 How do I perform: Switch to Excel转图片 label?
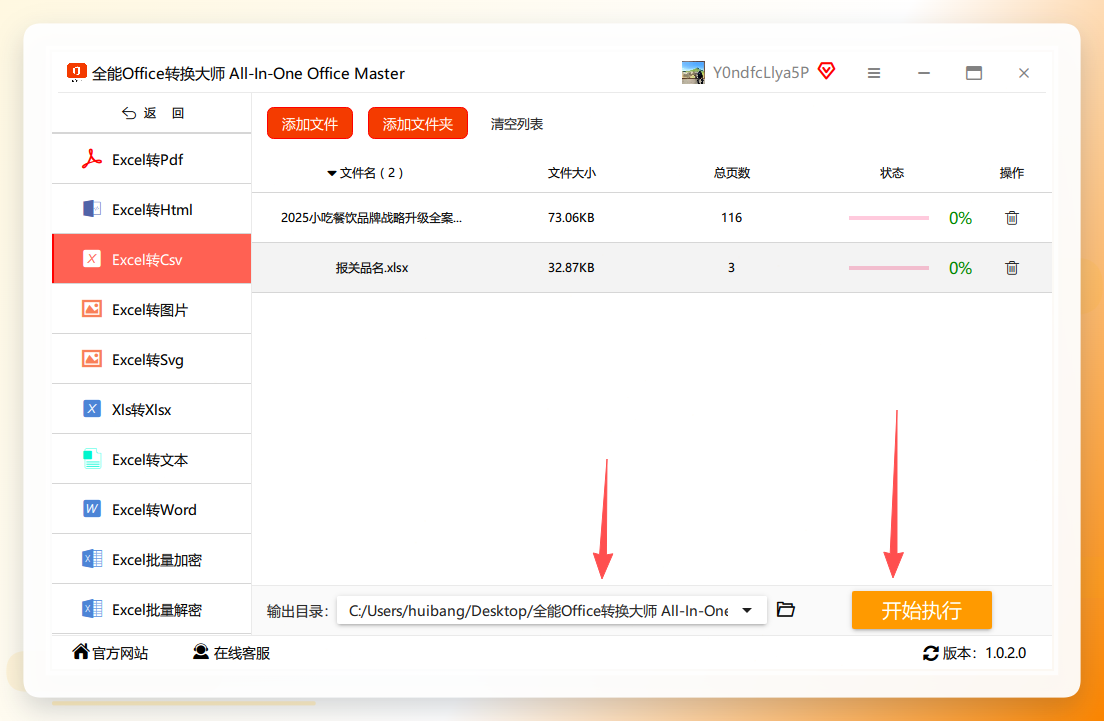tap(150, 310)
